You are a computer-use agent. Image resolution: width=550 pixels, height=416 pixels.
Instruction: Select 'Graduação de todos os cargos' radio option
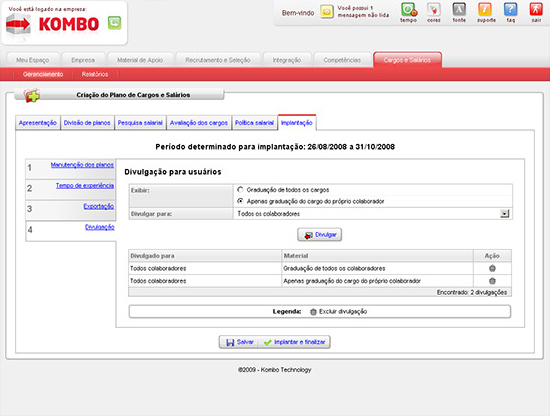[240, 189]
